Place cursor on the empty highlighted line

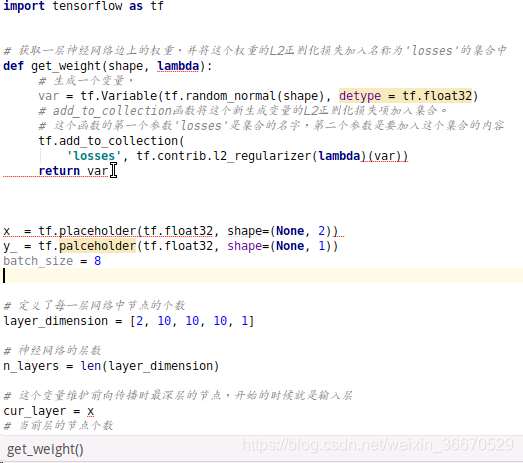point(262,276)
